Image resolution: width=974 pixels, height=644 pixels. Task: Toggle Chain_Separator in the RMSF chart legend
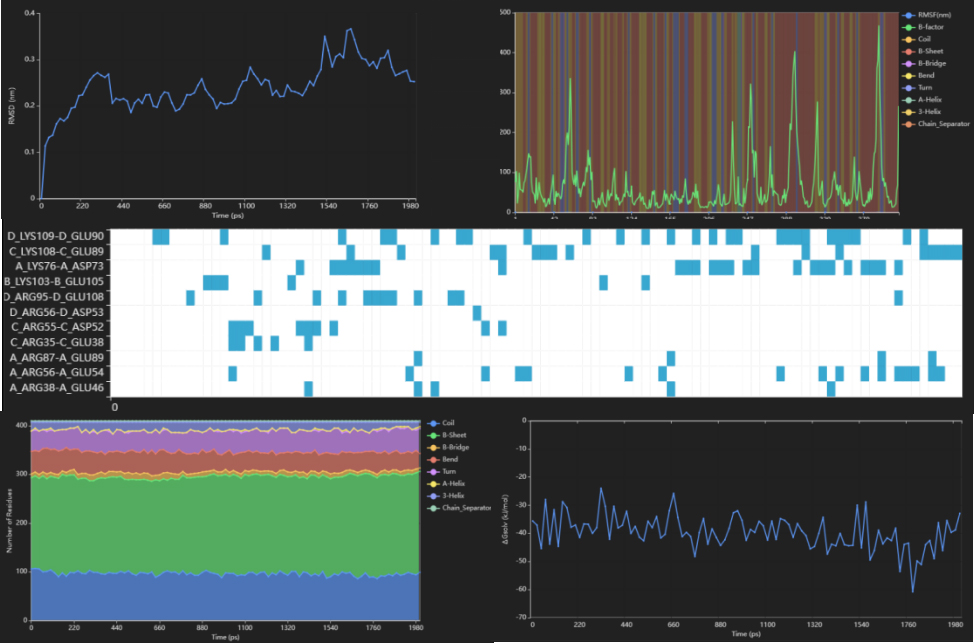pyautogui.click(x=937, y=124)
